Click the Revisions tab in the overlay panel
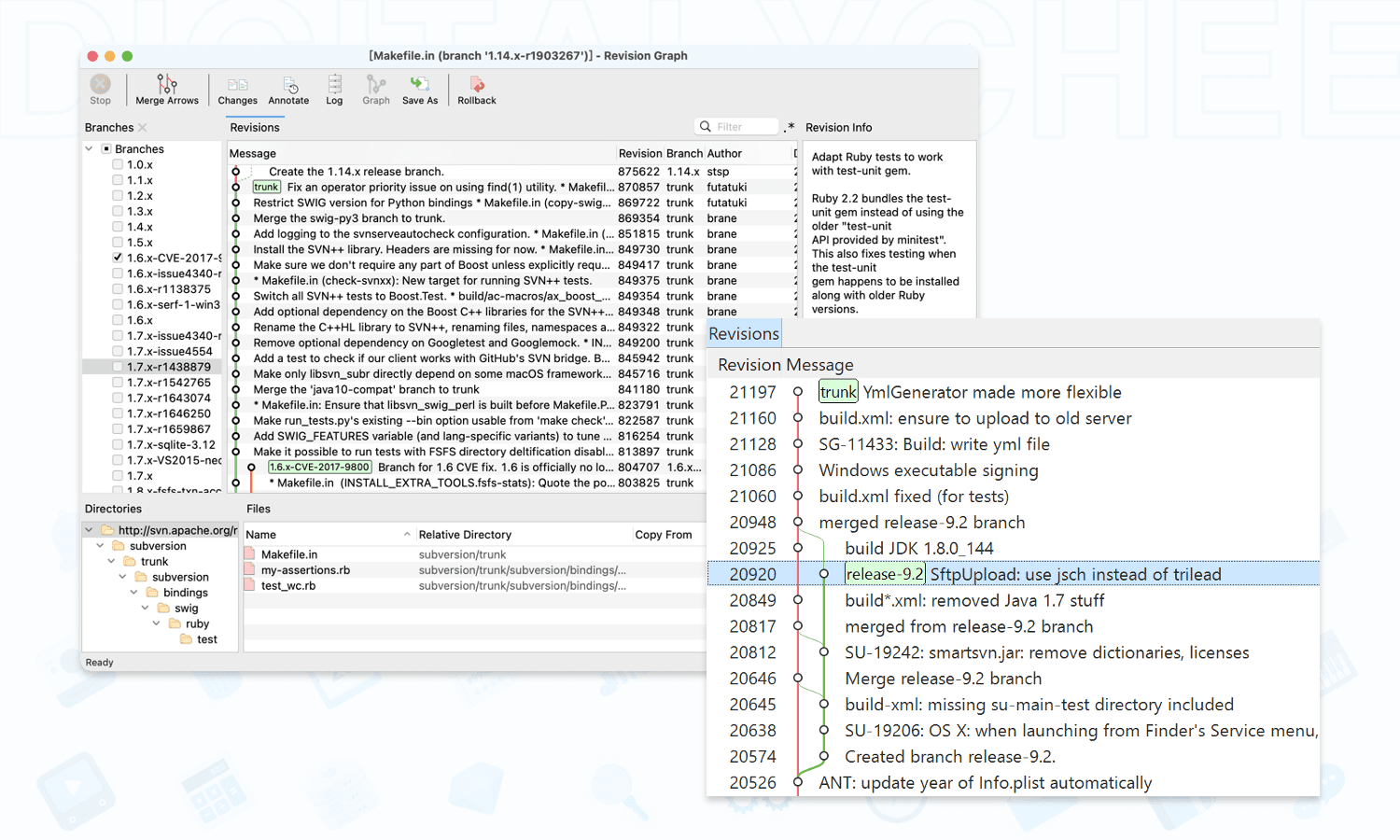The width and height of the screenshot is (1400, 840). (743, 334)
